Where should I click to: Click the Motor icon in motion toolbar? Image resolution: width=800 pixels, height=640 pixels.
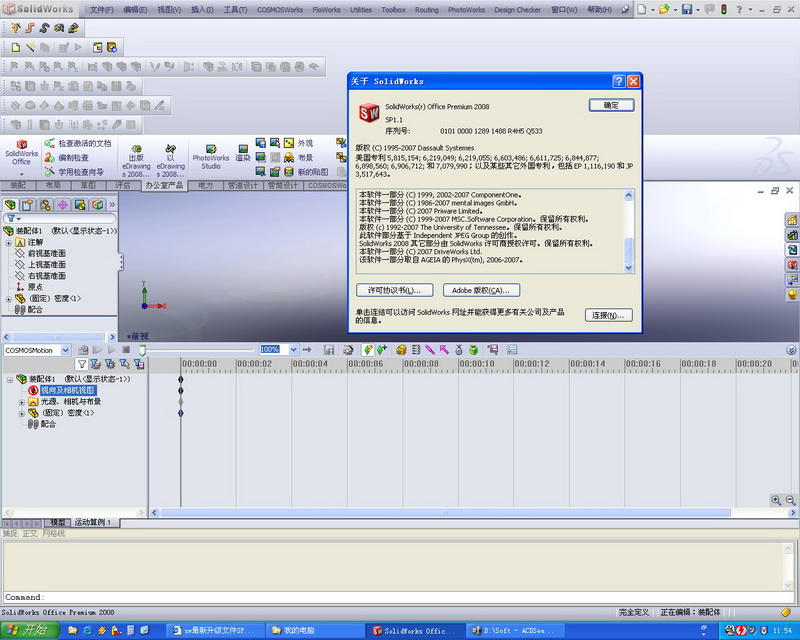[402, 350]
